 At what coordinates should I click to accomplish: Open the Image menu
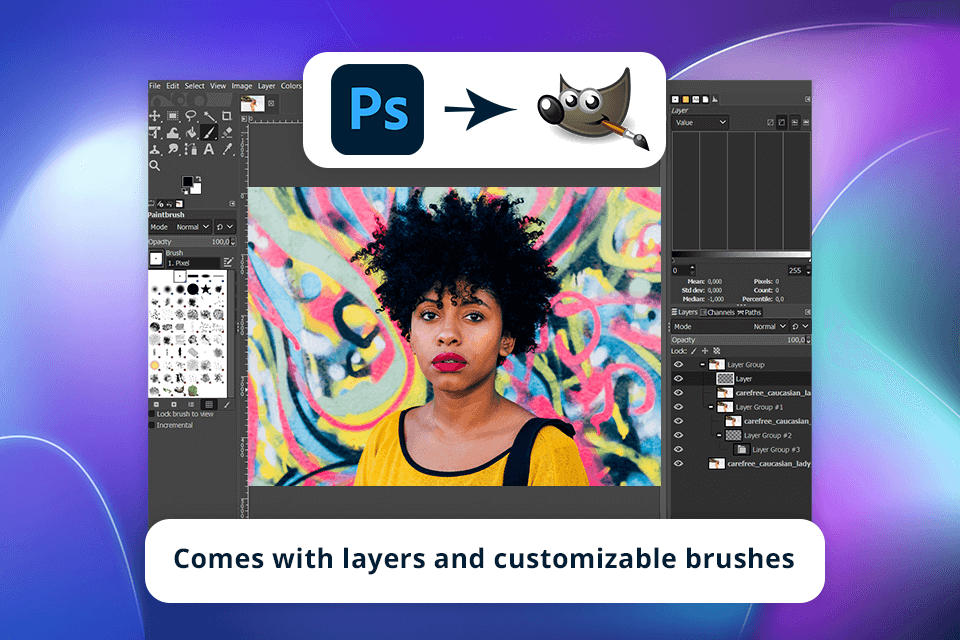242,86
